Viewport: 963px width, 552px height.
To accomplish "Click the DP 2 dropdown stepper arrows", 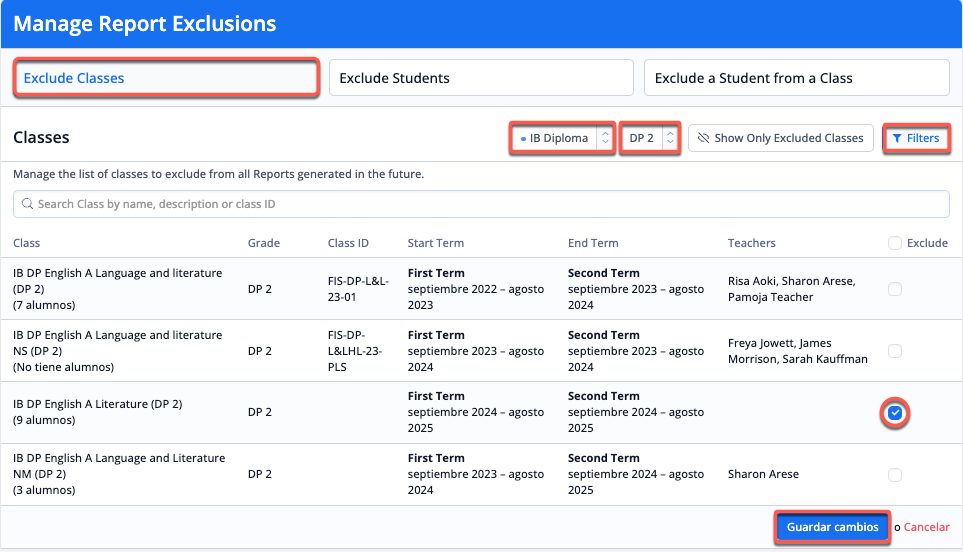I will click(x=670, y=138).
